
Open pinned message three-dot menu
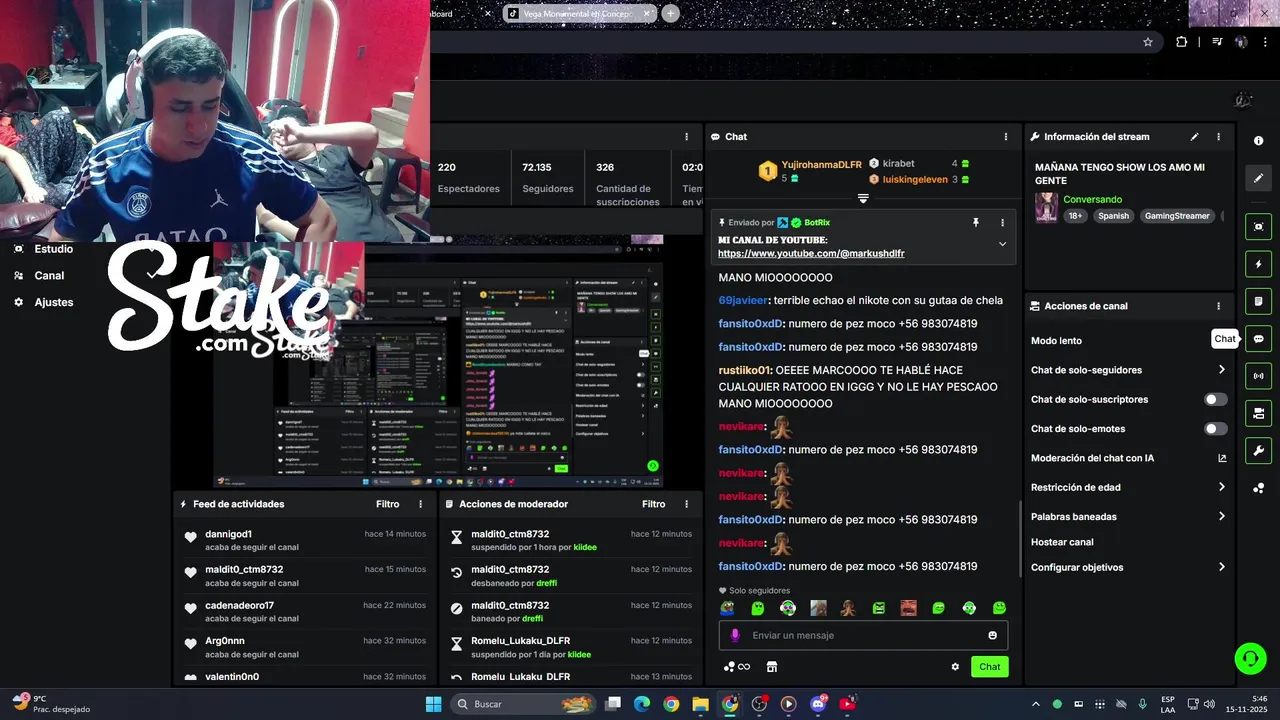(x=1002, y=222)
